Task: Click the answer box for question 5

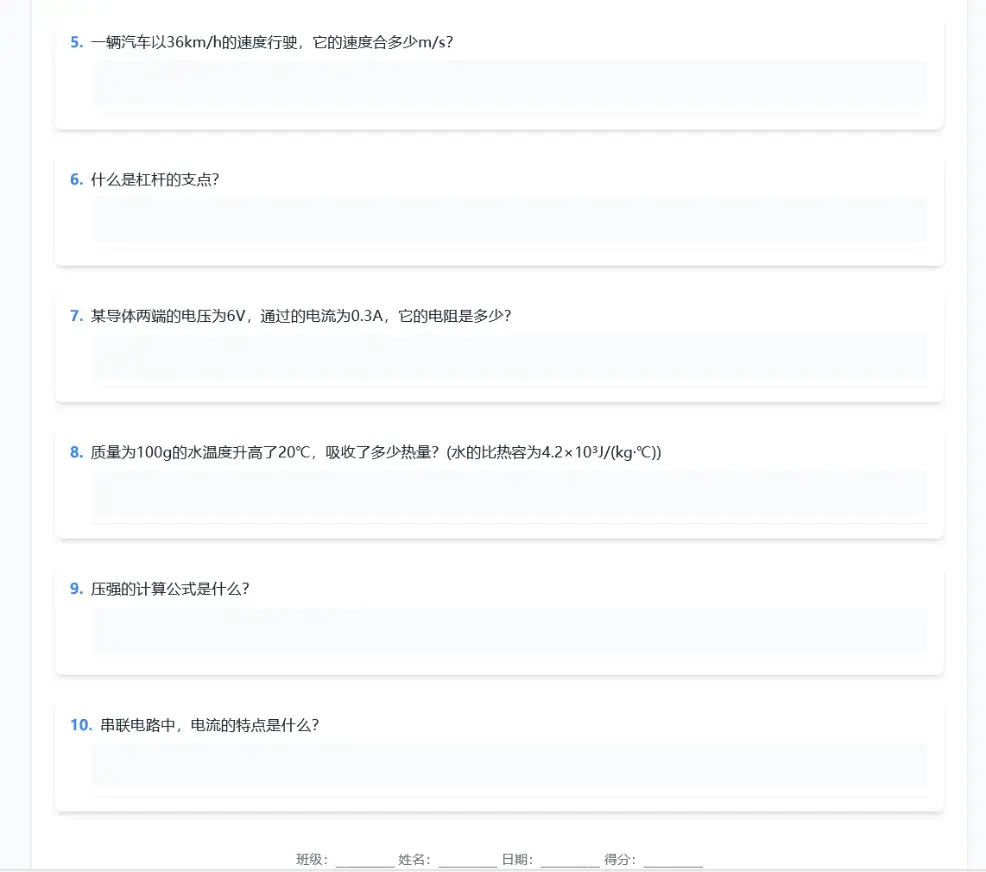Action: [509, 84]
